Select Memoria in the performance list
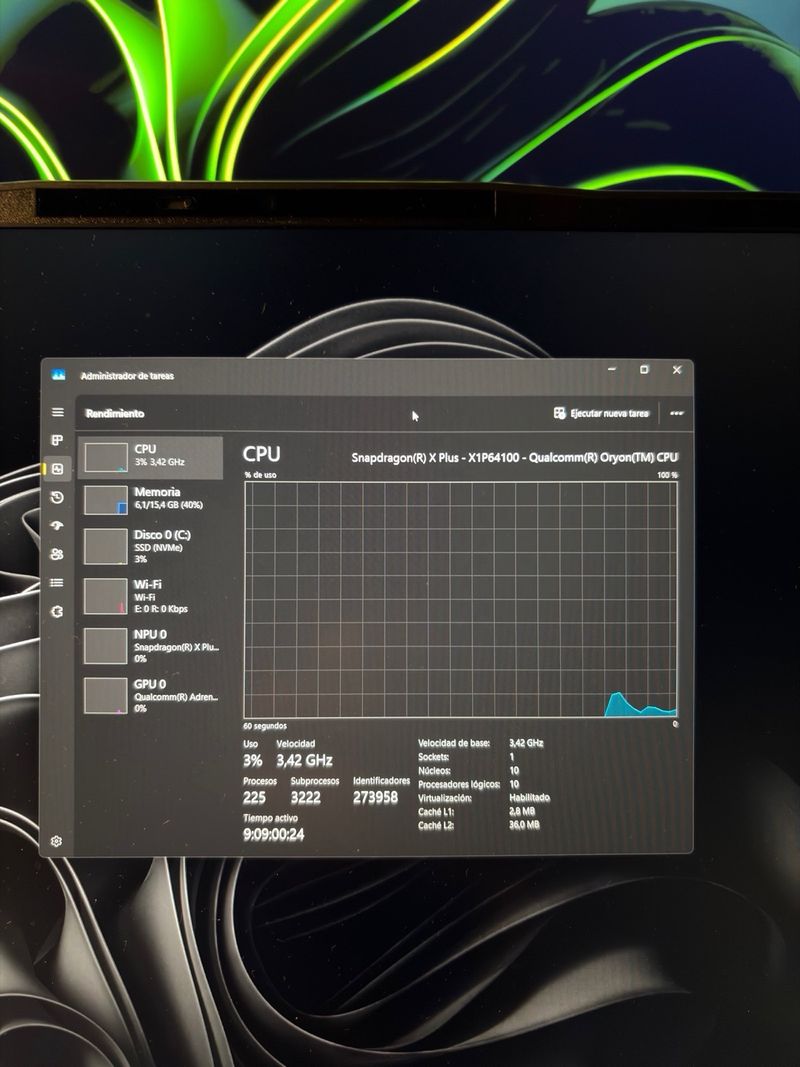Image resolution: width=800 pixels, height=1067 pixels. 151,499
